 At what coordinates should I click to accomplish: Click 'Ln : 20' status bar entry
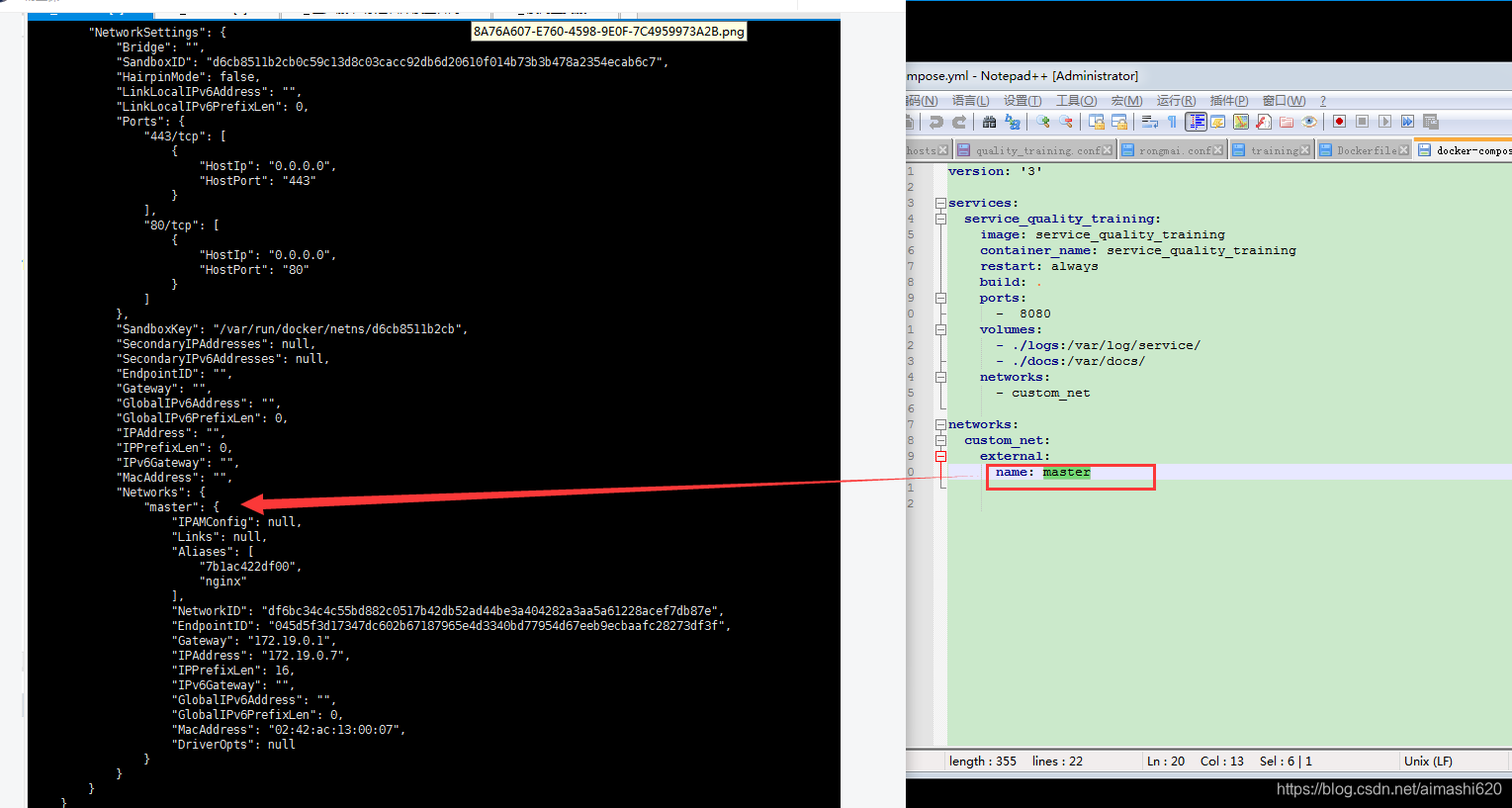[x=1166, y=761]
